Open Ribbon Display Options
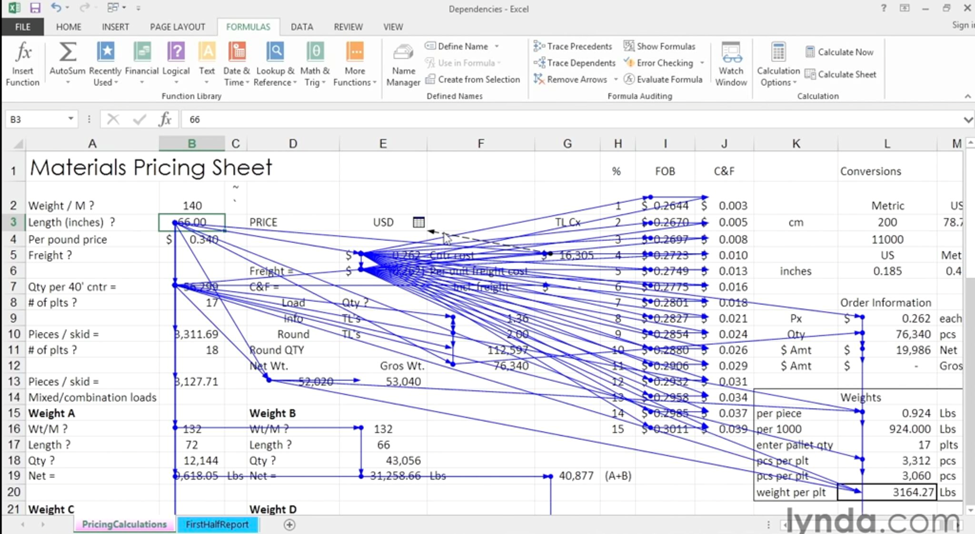This screenshot has height=537, width=979. (905, 8)
